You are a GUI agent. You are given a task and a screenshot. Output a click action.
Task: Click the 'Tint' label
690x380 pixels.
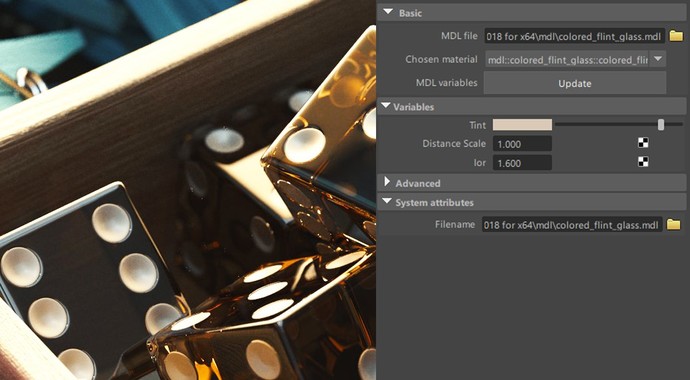(477, 125)
